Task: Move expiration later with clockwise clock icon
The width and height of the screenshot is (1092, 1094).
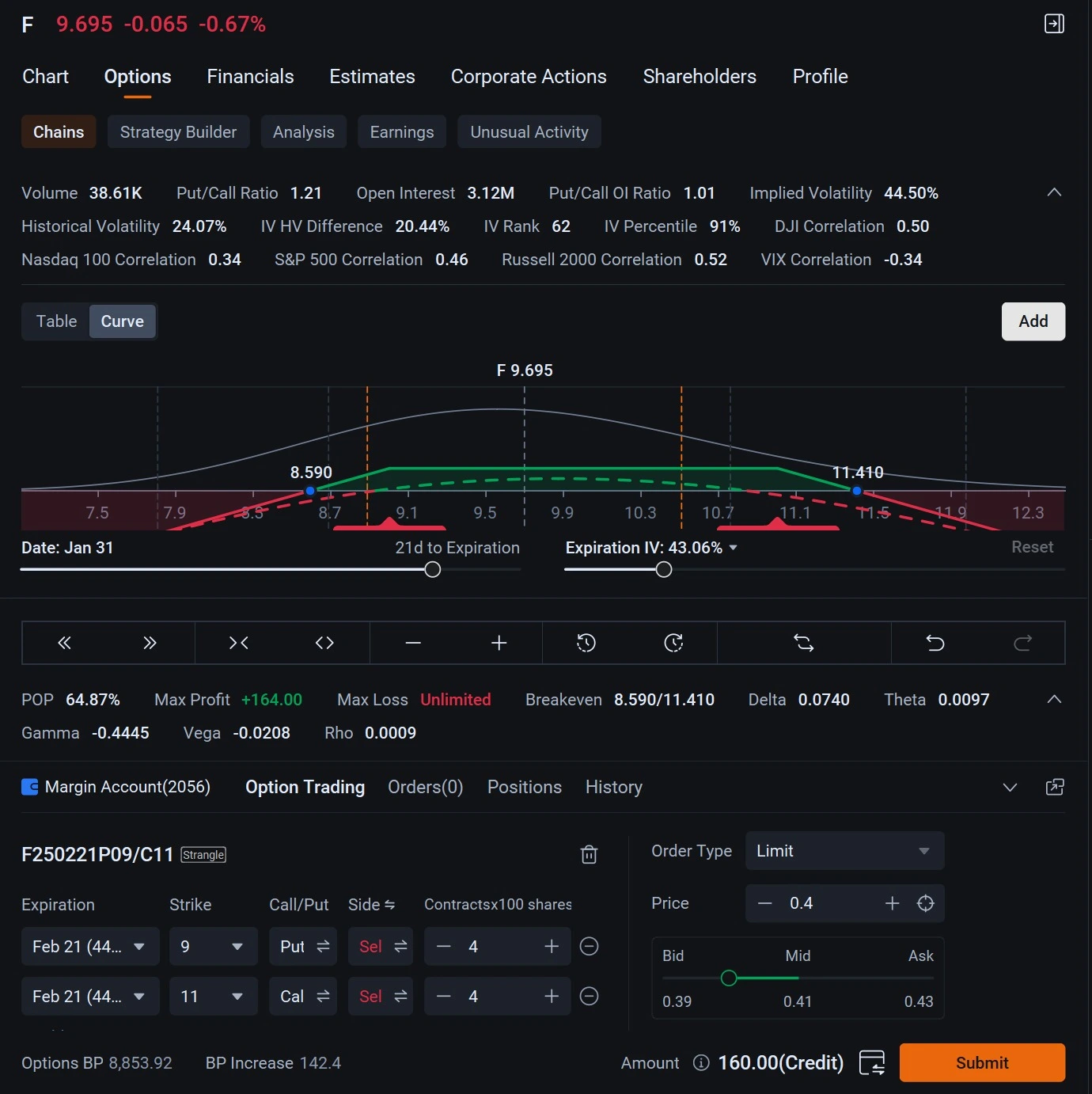Action: coord(673,643)
